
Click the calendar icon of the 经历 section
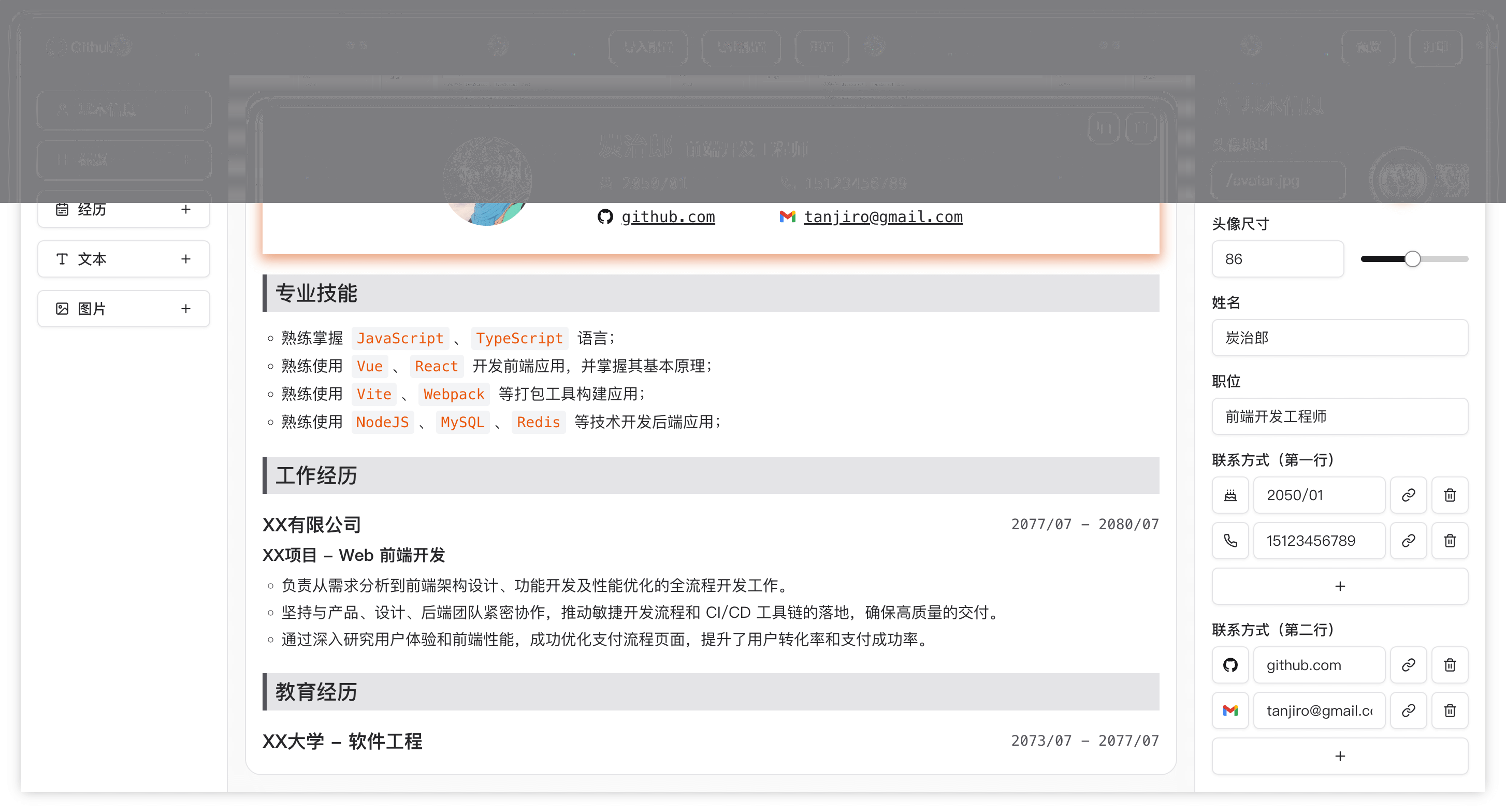(x=63, y=209)
